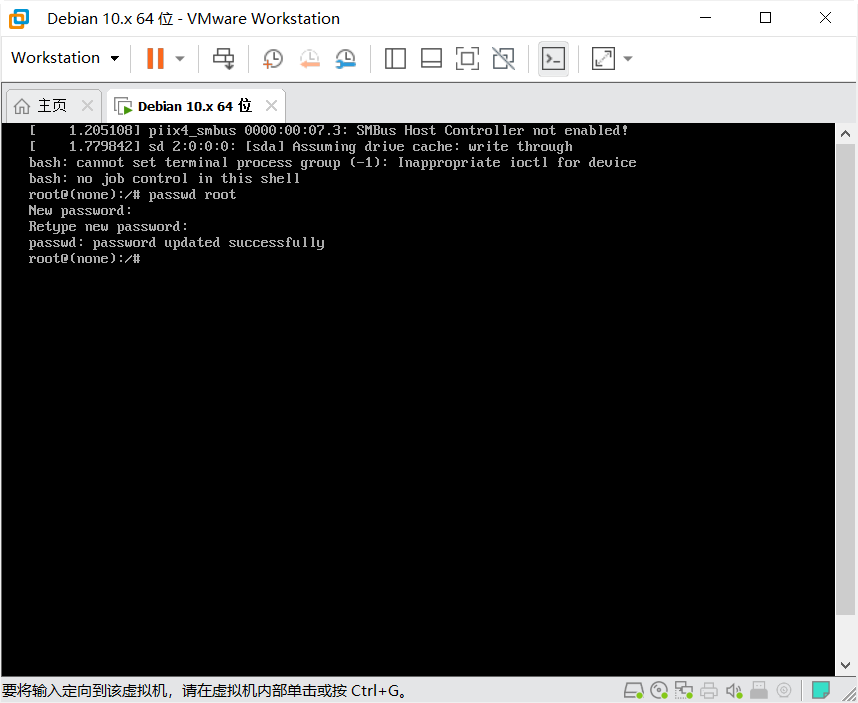Click the 'Retype new password:' line
This screenshot has height=703, width=858.
click(x=108, y=226)
